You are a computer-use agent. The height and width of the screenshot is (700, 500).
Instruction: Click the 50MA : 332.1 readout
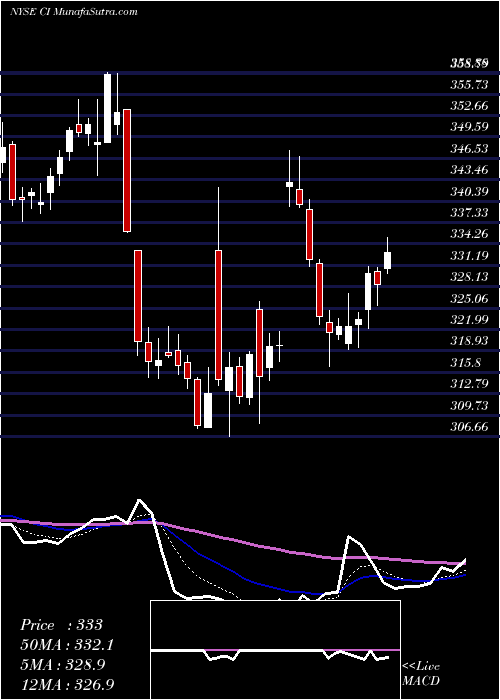point(67,645)
